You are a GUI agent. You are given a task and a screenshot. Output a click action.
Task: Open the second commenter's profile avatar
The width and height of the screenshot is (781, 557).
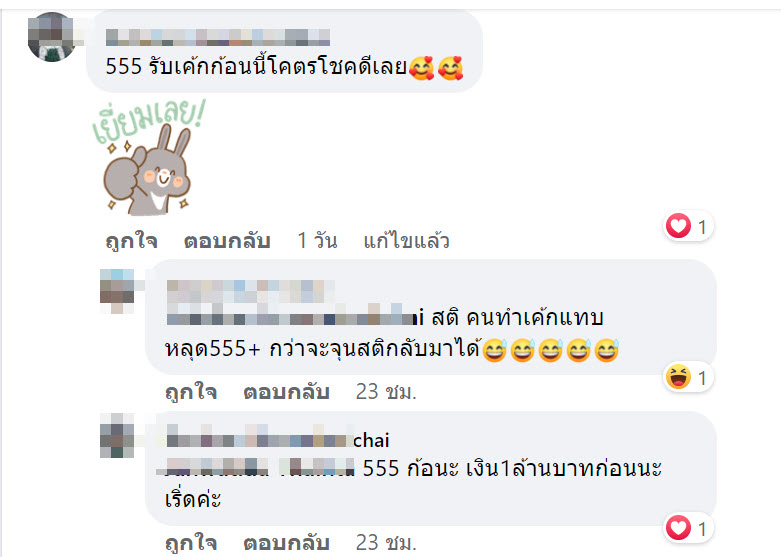(118, 291)
